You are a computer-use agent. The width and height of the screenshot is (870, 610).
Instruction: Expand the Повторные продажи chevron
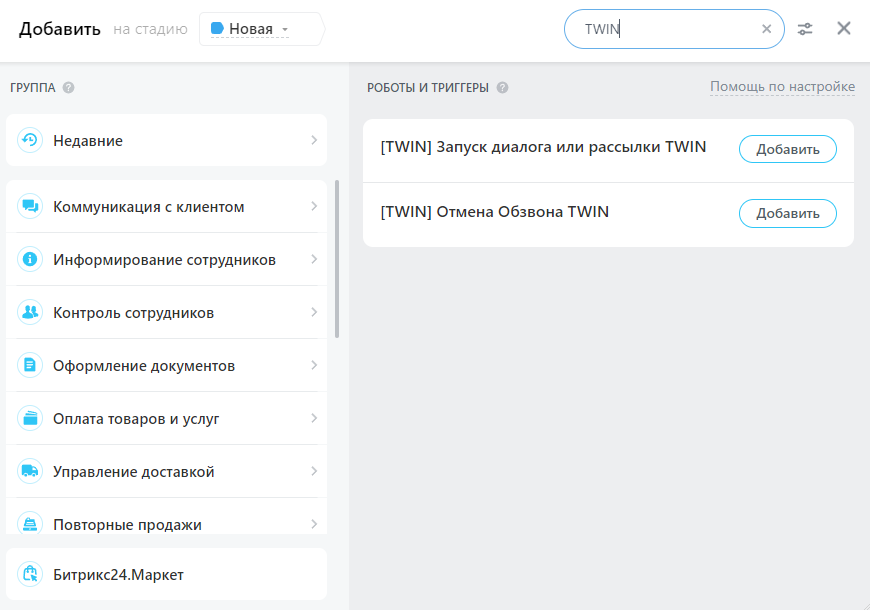314,524
